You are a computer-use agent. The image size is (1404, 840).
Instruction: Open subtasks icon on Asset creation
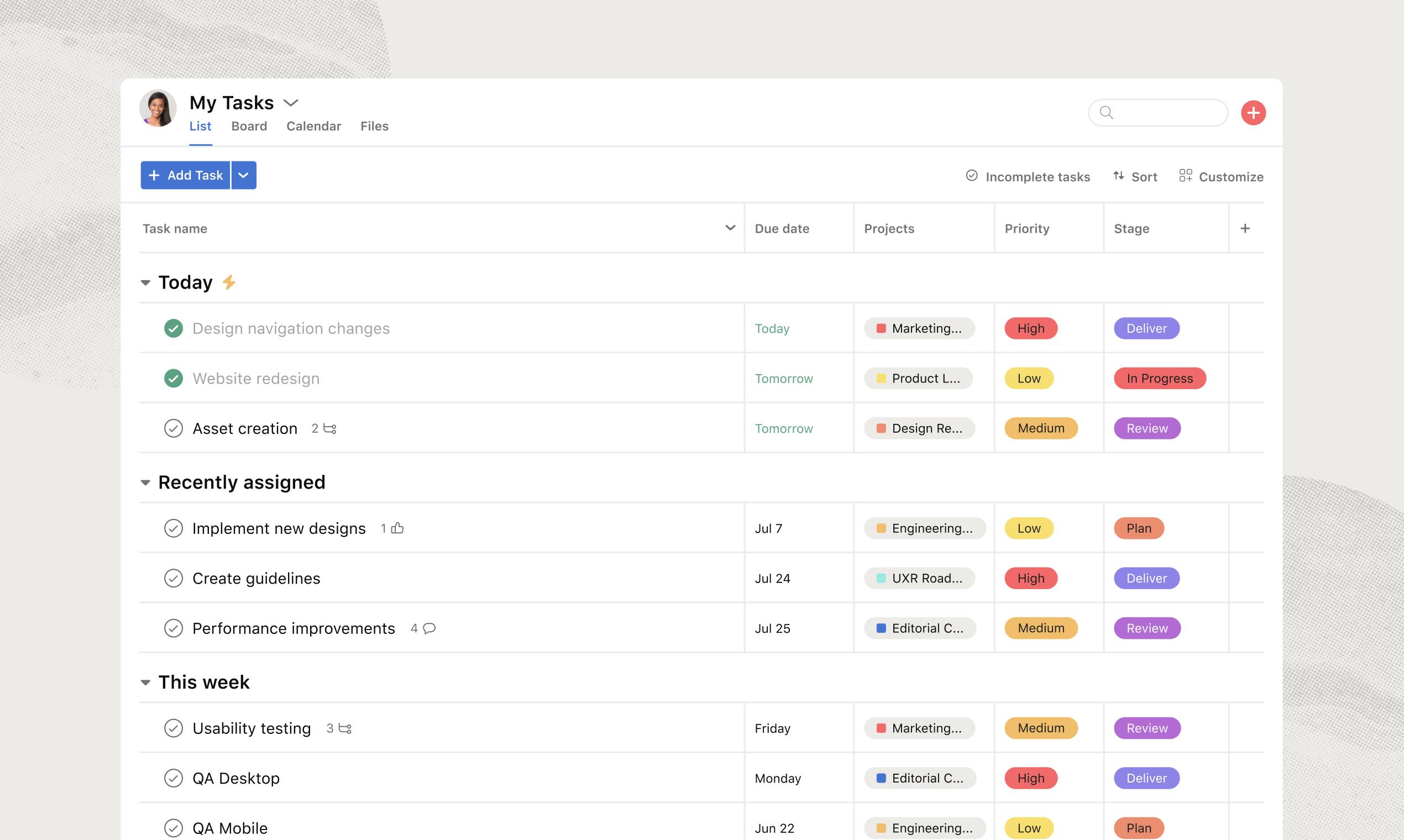330,428
